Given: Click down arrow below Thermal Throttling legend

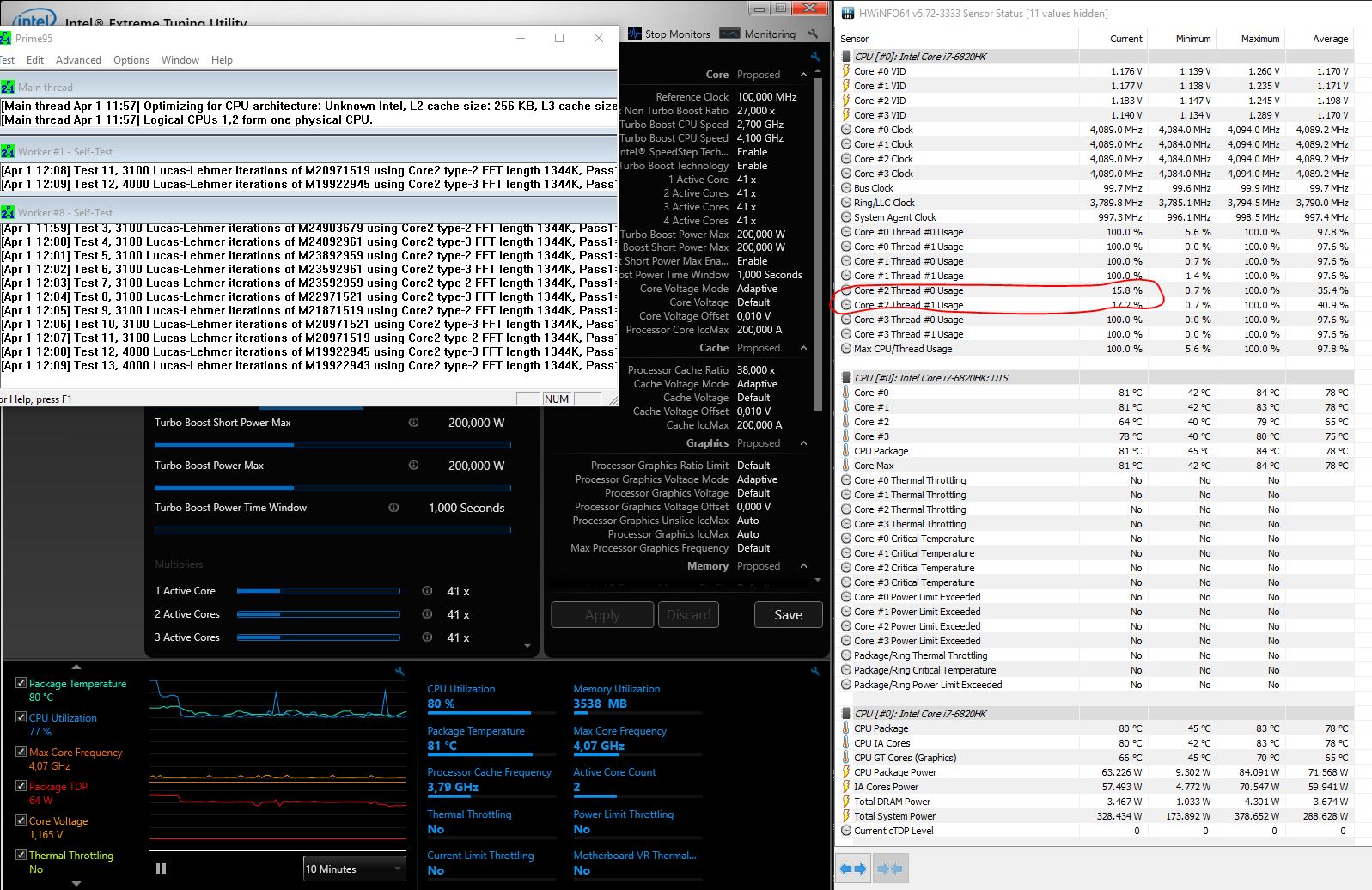Looking at the screenshot, I should 76,883.
